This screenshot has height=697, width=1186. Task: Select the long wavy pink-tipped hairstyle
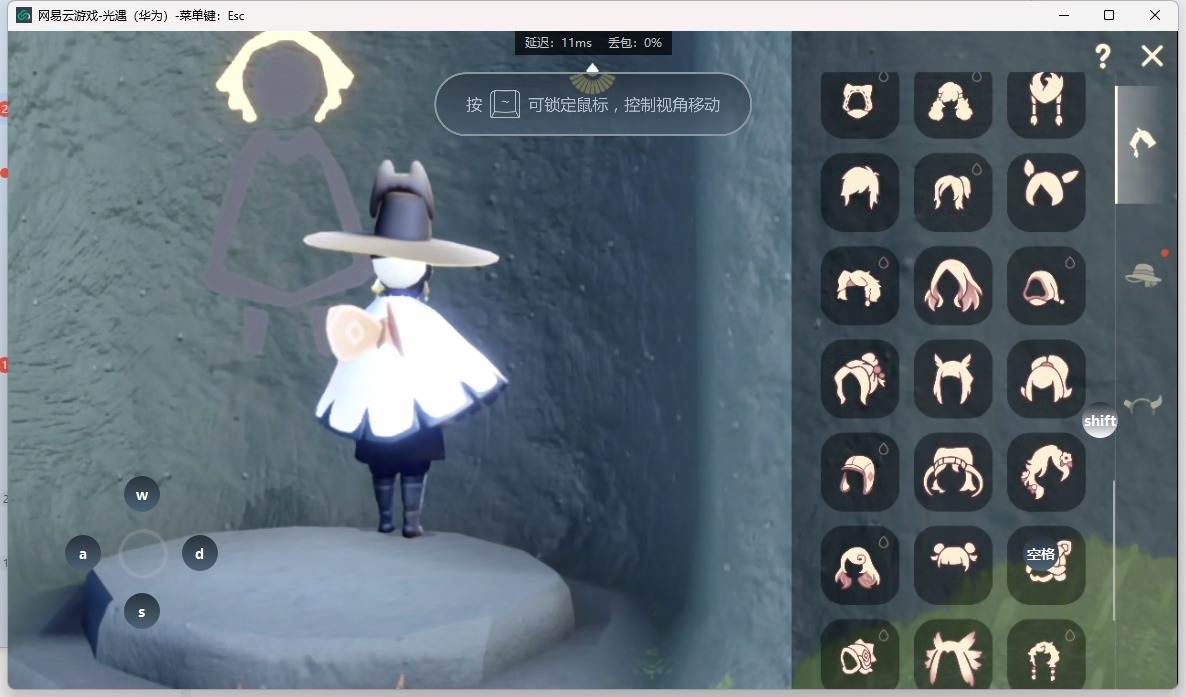[x=952, y=285]
